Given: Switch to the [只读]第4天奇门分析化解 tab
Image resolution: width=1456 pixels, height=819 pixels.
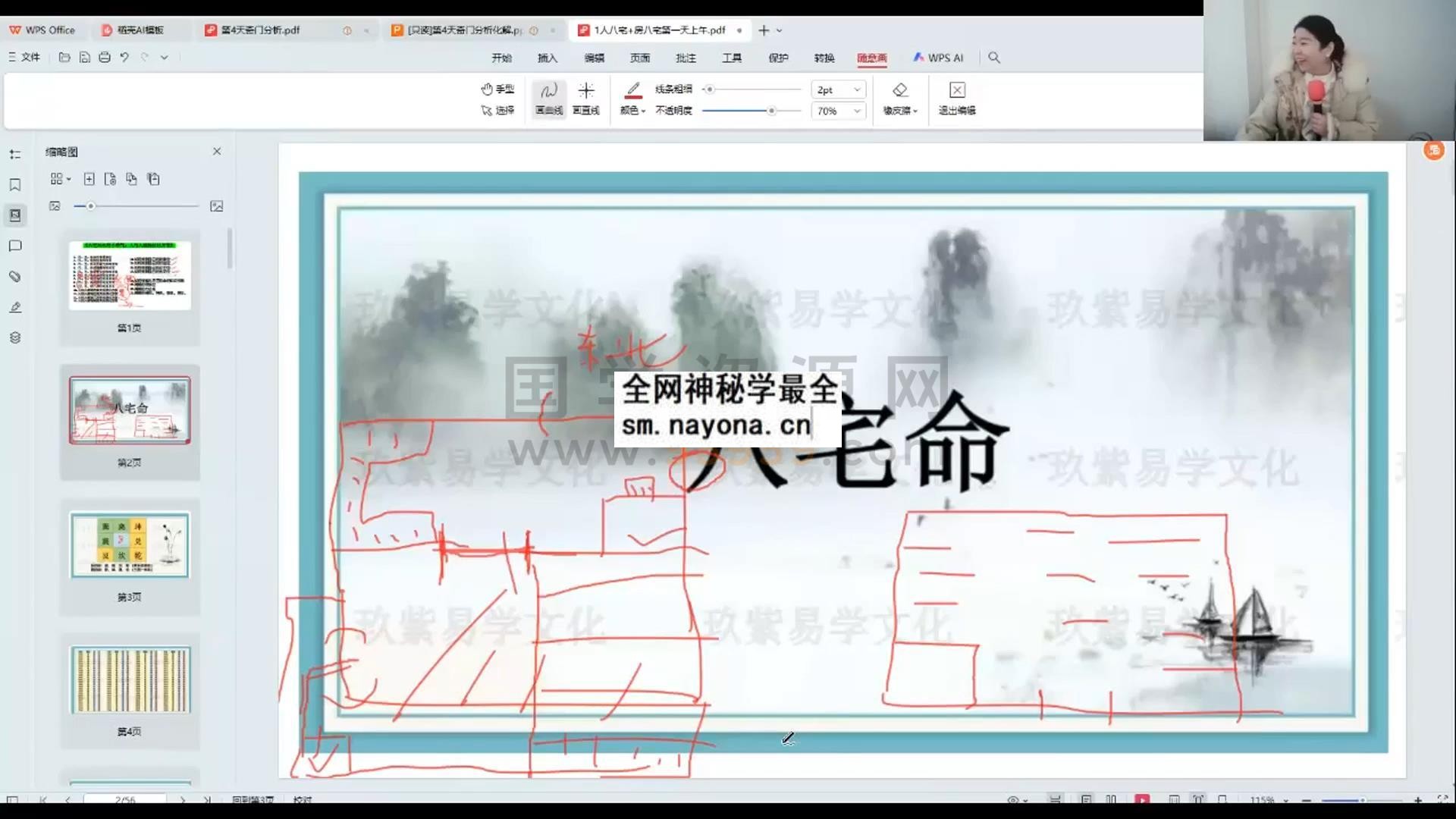Looking at the screenshot, I should 464,30.
